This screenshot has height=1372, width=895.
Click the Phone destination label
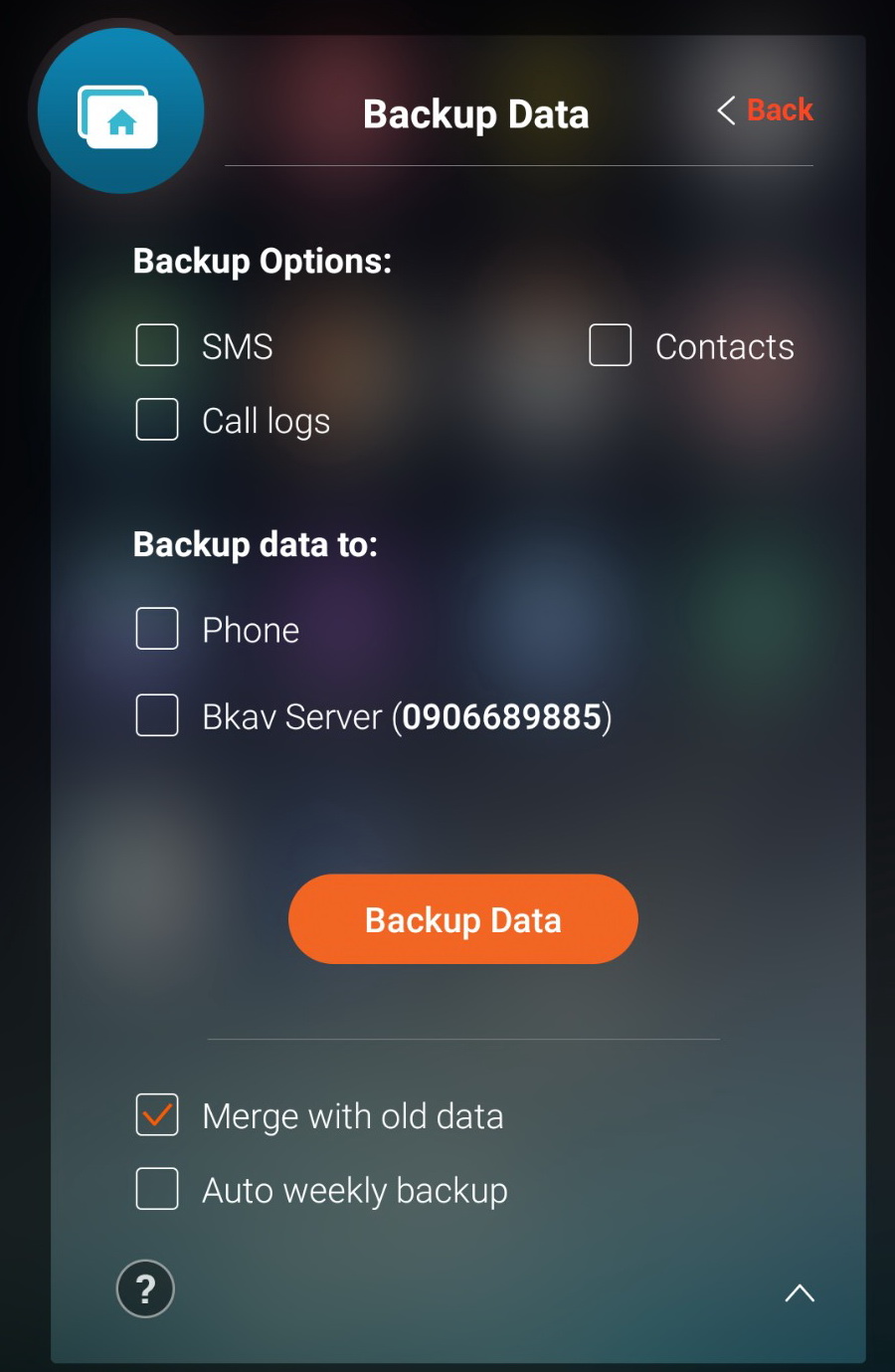pyautogui.click(x=251, y=630)
